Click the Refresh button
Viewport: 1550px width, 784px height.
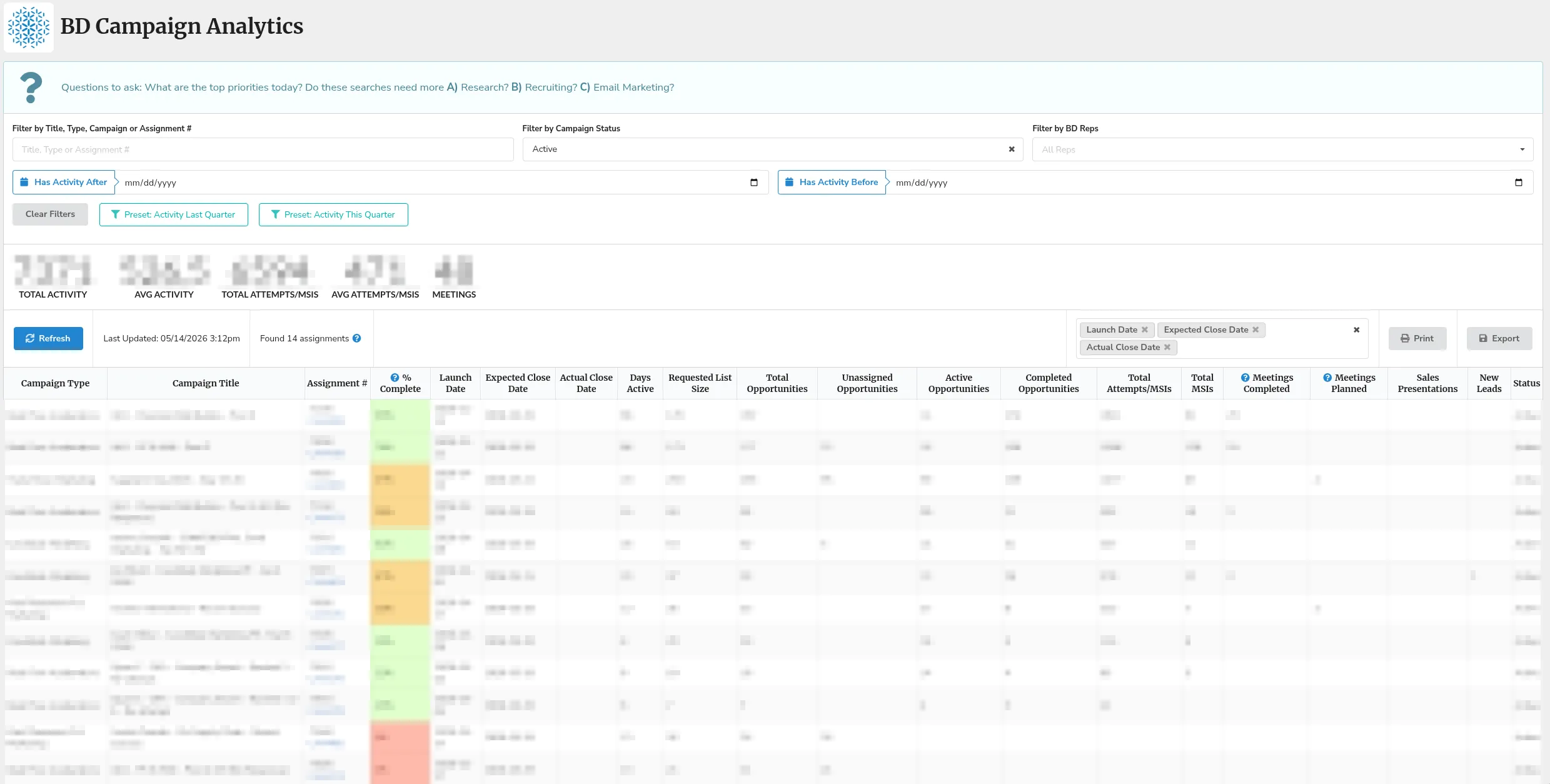pos(48,338)
